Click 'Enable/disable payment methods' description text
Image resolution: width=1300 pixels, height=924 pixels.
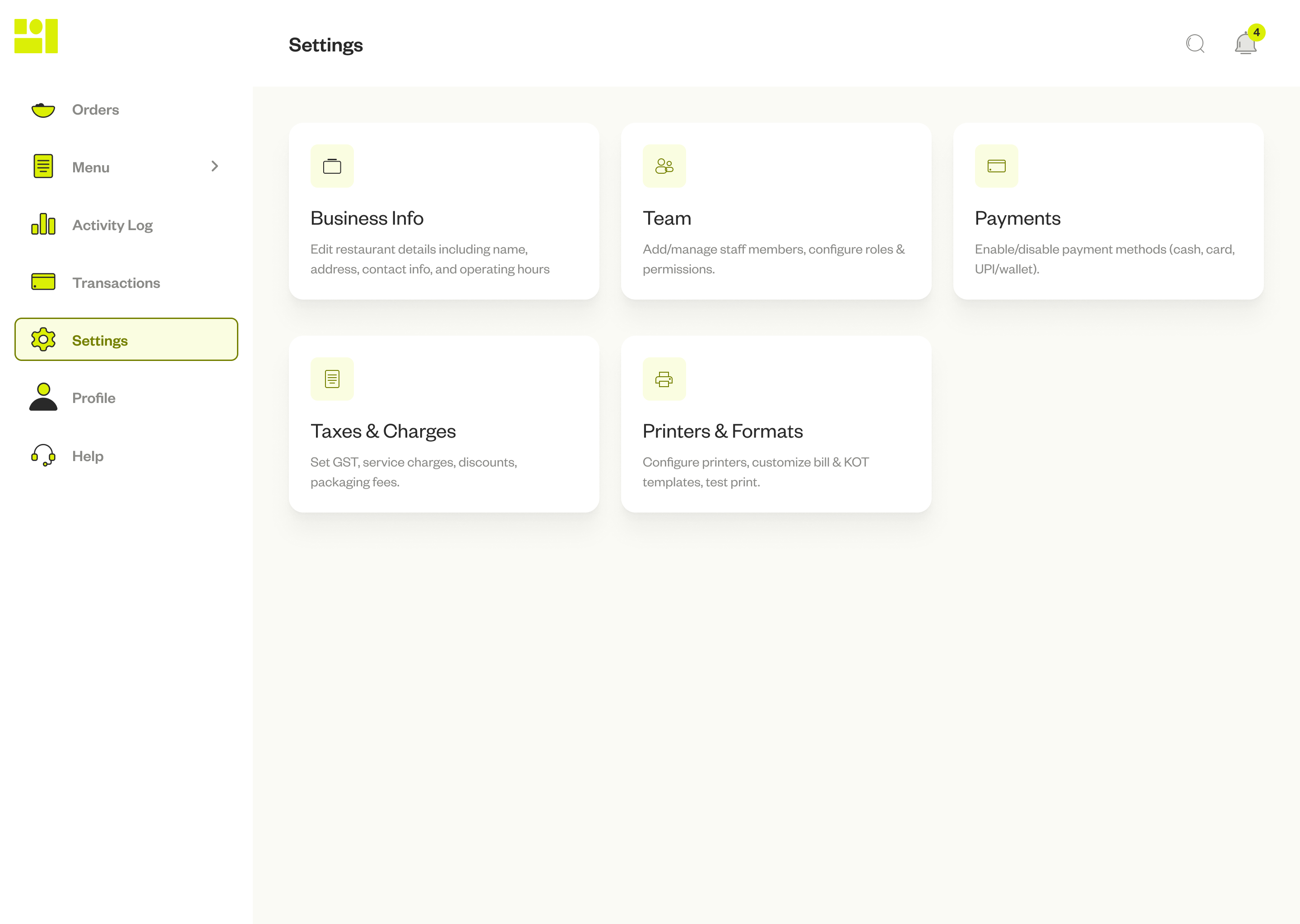(x=1105, y=259)
